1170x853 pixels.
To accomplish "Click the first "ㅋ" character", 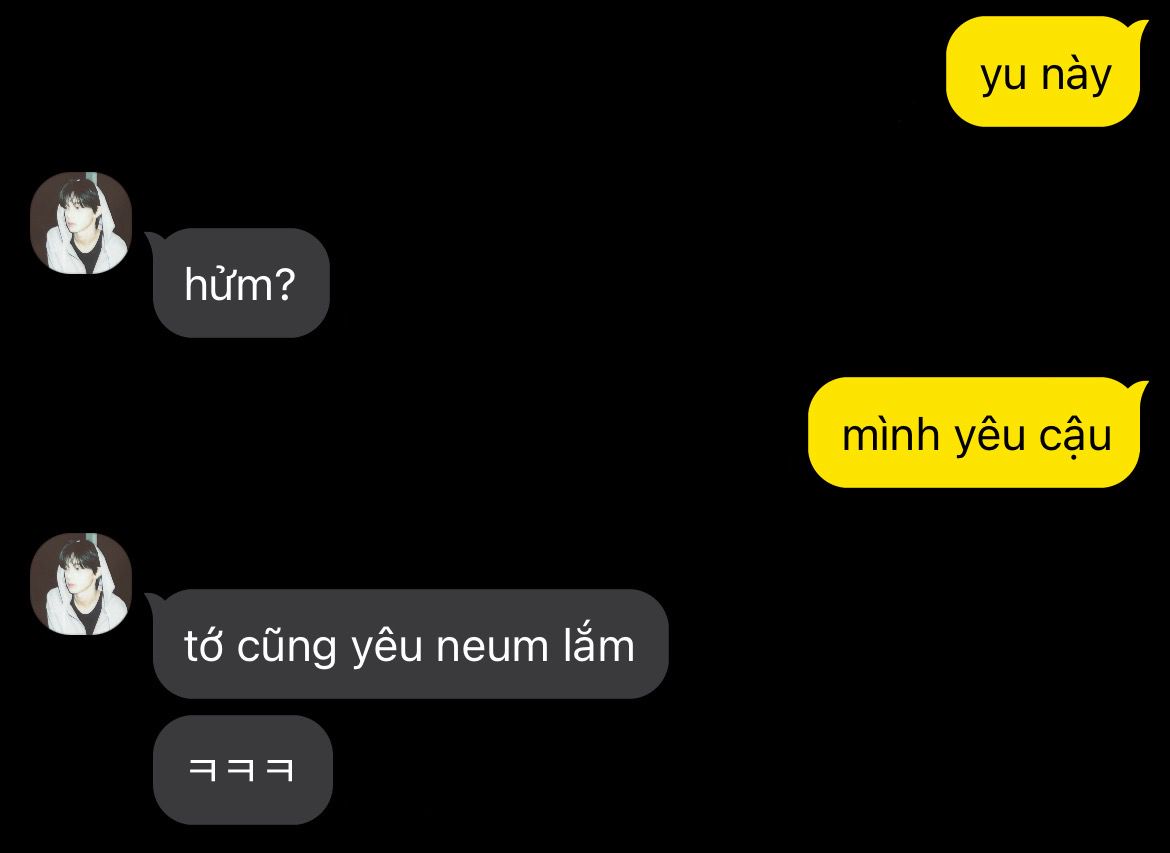I will pos(203,769).
